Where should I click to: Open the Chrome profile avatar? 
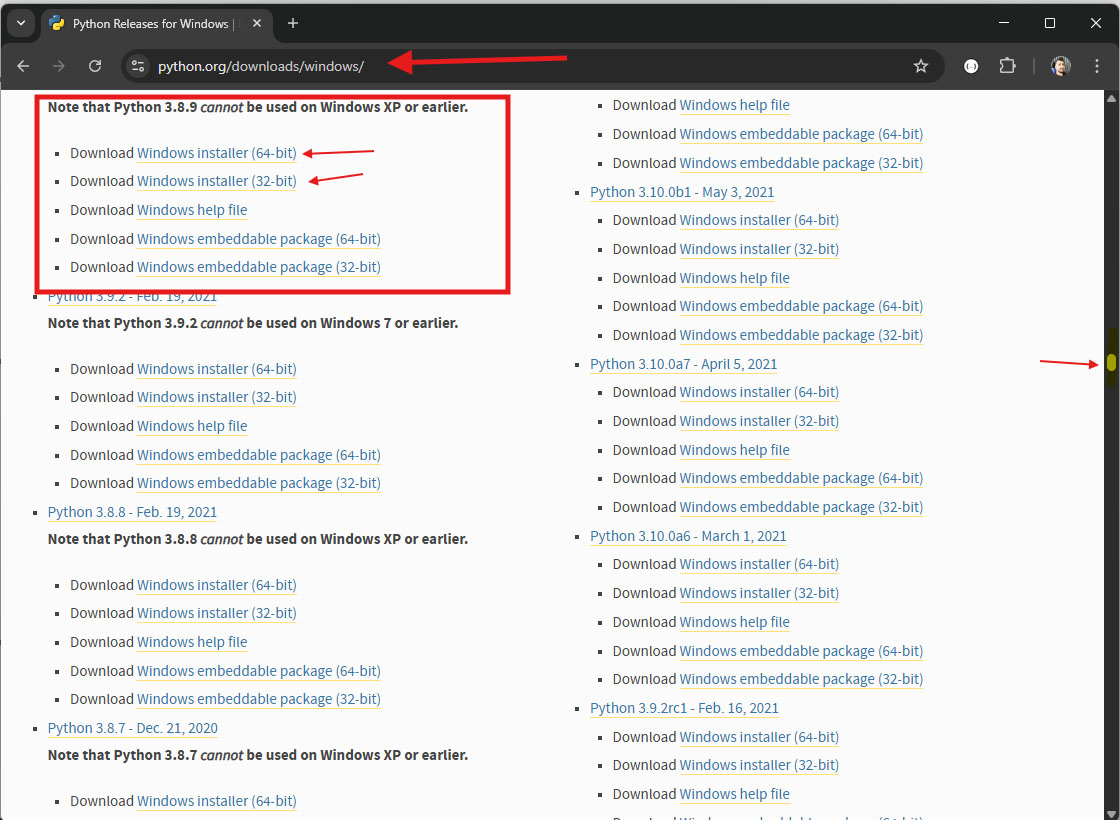[1060, 66]
